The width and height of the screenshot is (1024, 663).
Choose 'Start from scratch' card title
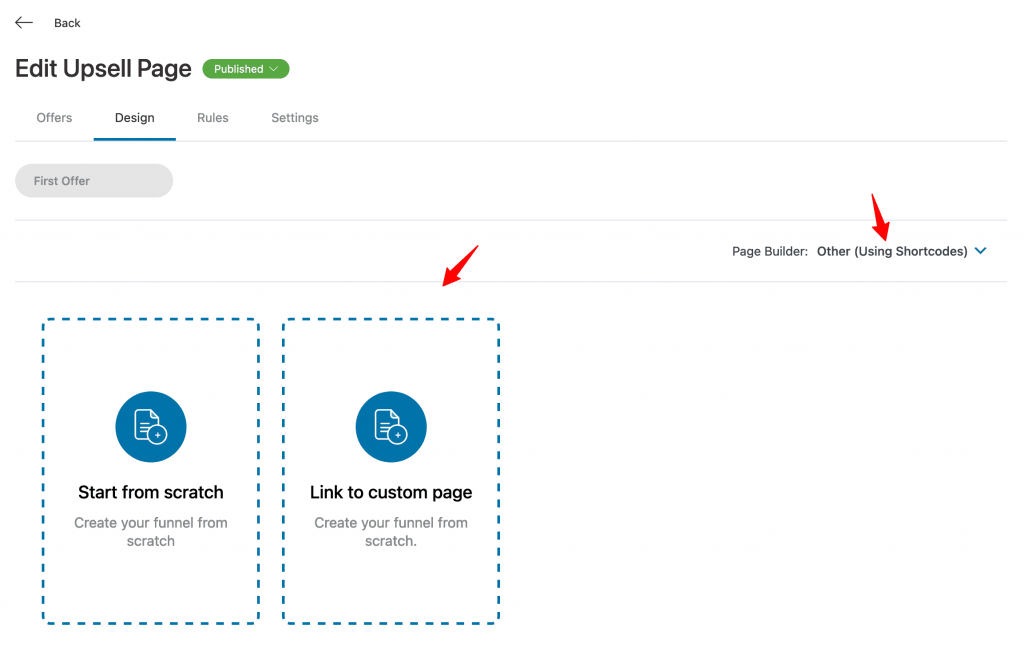coord(151,492)
